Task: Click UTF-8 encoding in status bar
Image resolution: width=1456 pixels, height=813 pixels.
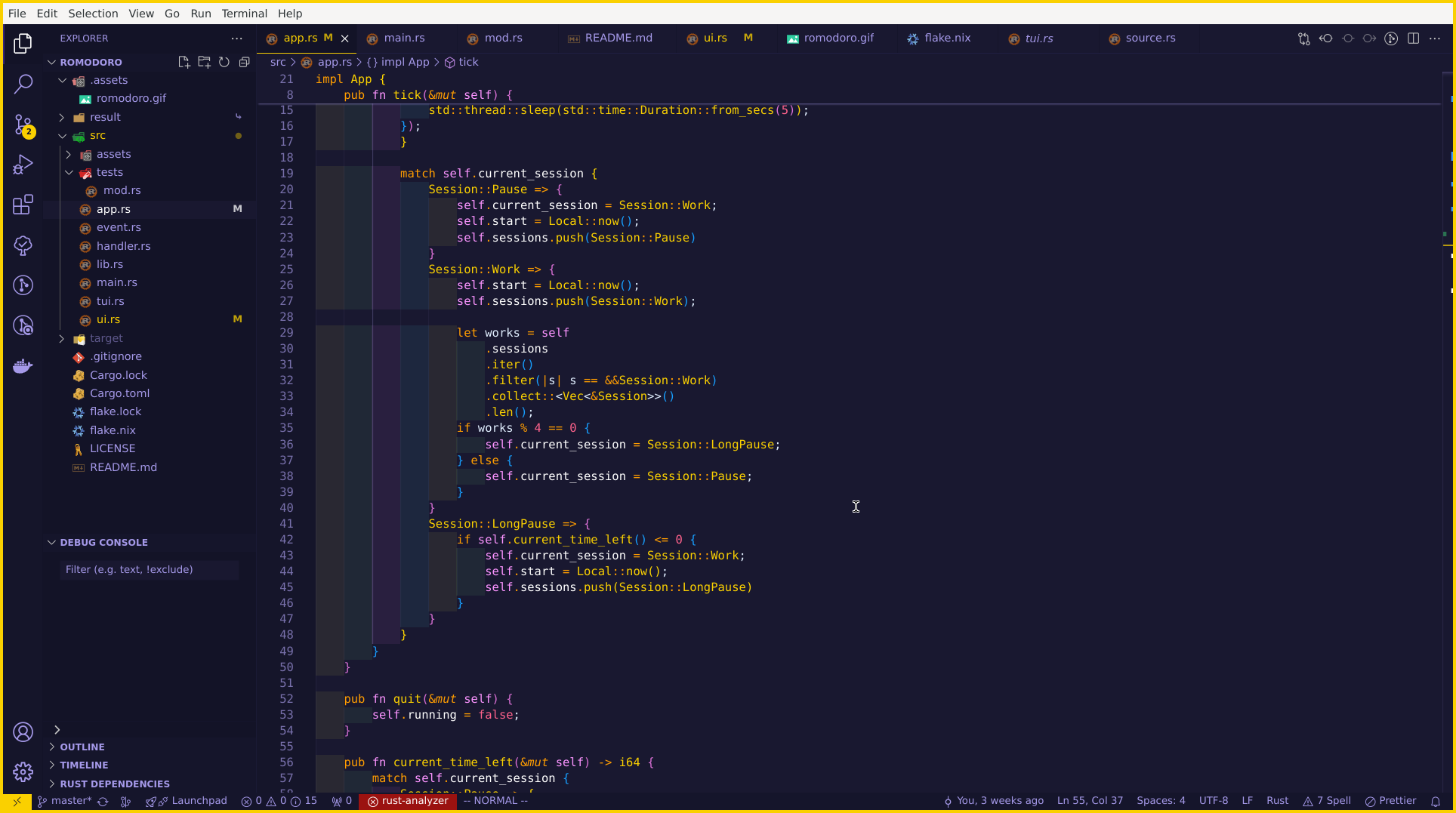Action: tap(1214, 801)
